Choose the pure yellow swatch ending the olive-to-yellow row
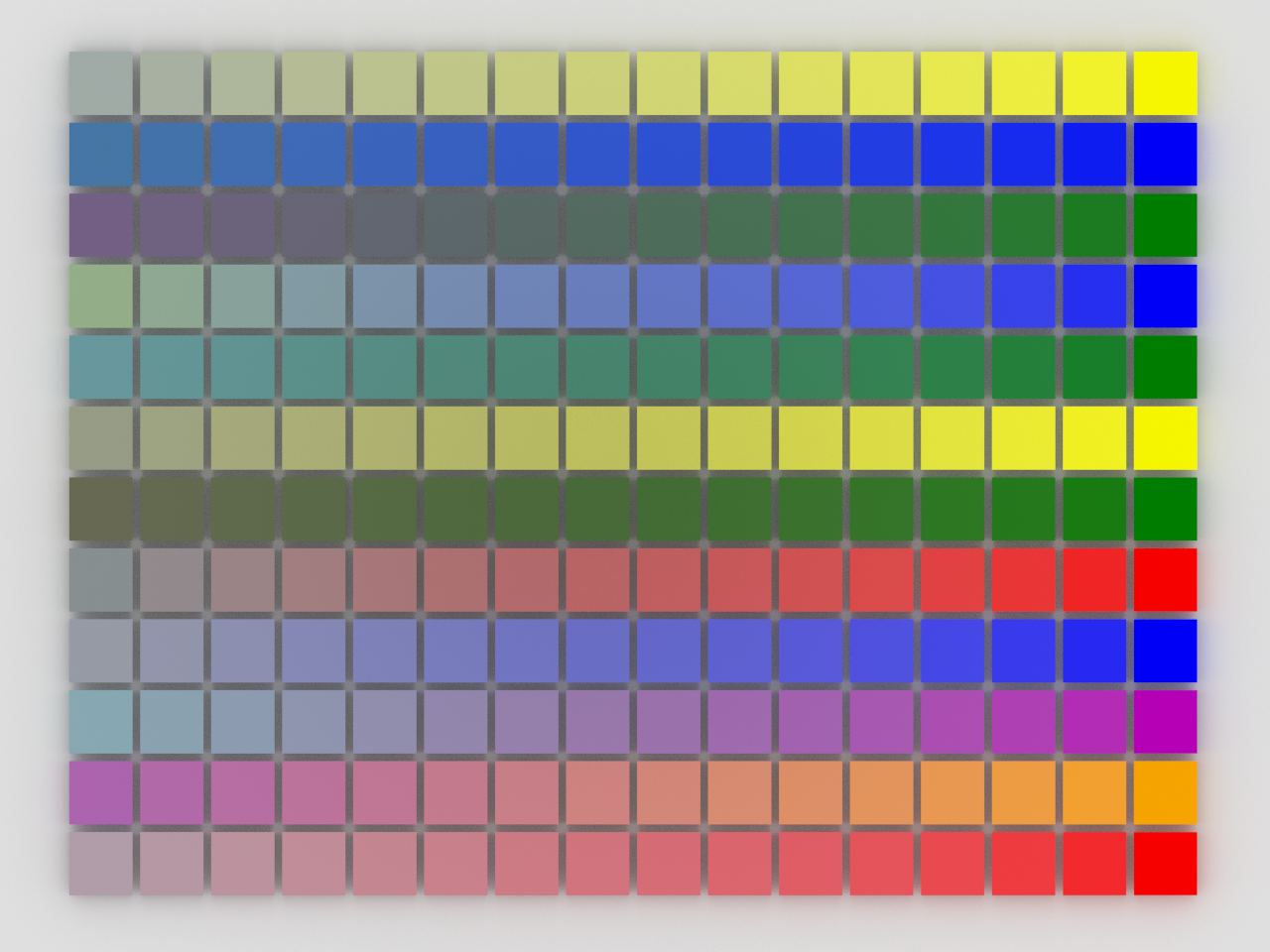This screenshot has height=952, width=1270. (1165, 437)
